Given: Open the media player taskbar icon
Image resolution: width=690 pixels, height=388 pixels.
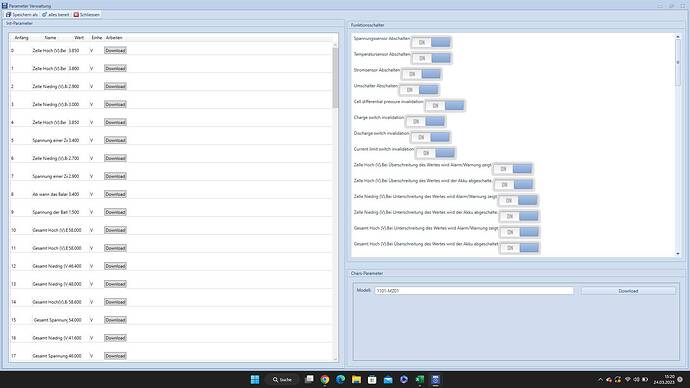Looking at the screenshot, I should (404, 379).
